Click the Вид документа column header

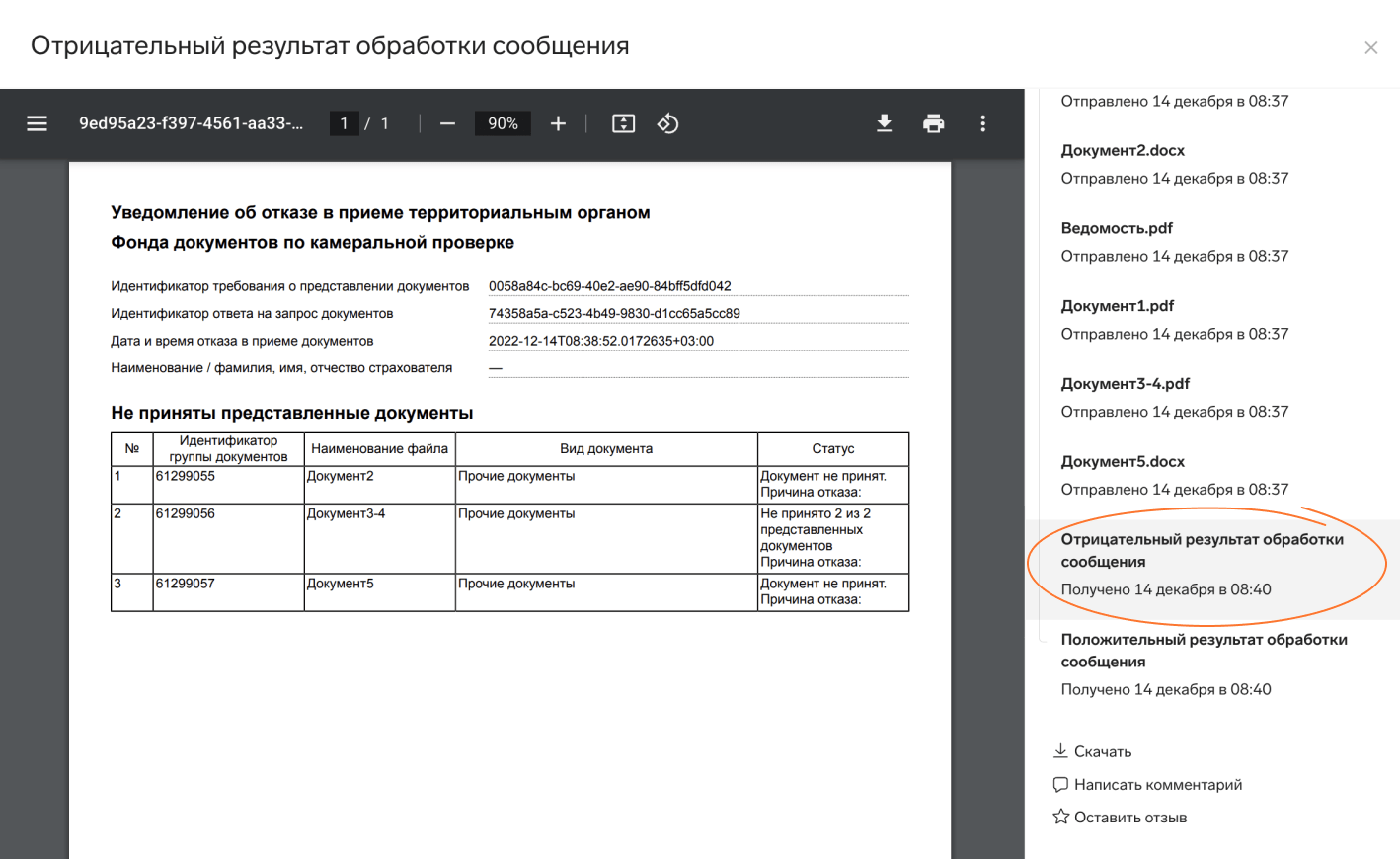[x=606, y=448]
